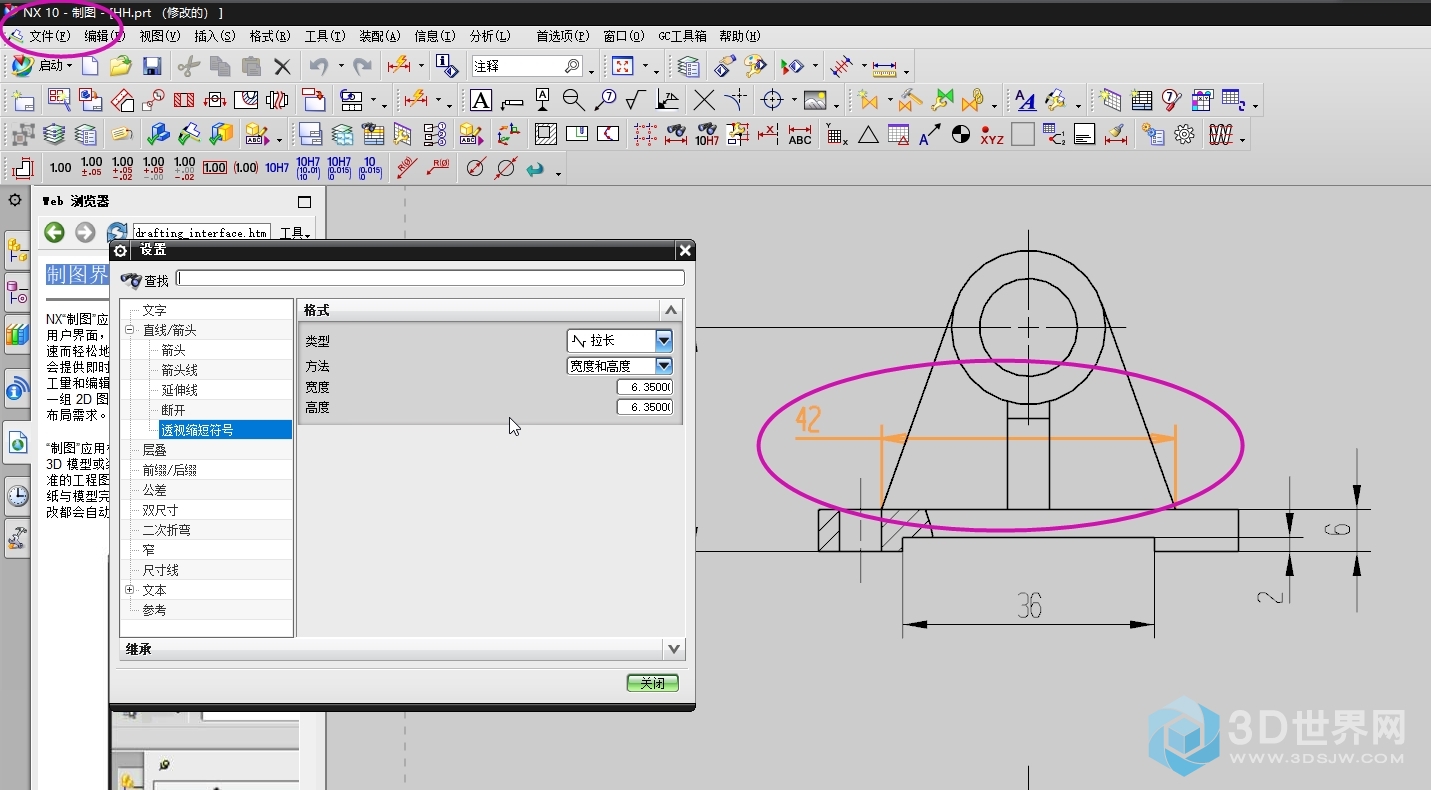Expand the 文本 tree node
The width and height of the screenshot is (1431, 790).
coord(129,590)
